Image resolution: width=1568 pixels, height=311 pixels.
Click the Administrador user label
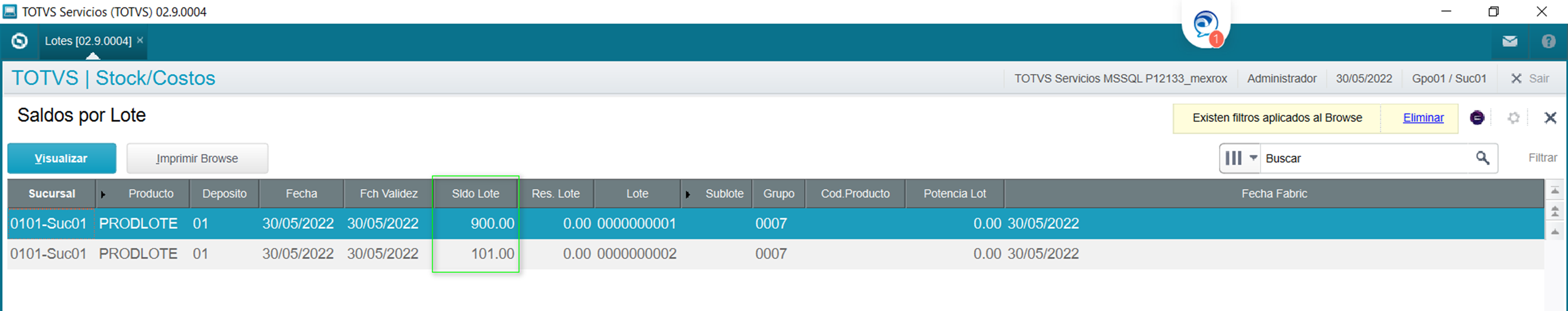(1281, 78)
